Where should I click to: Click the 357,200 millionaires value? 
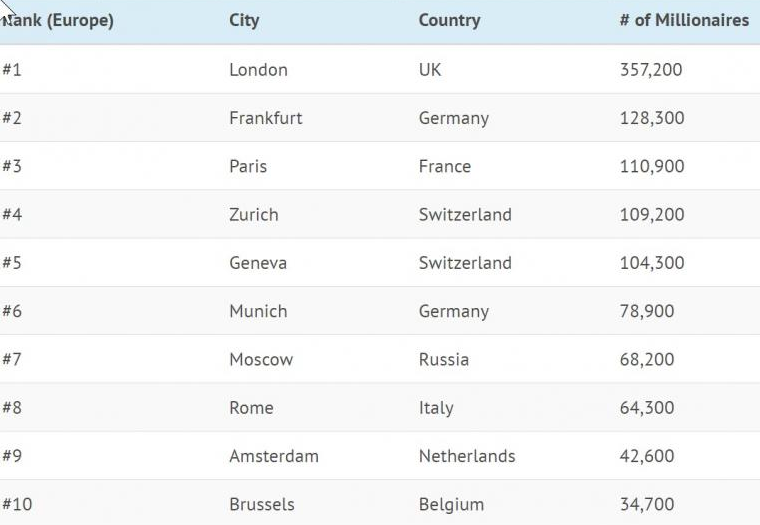point(651,70)
